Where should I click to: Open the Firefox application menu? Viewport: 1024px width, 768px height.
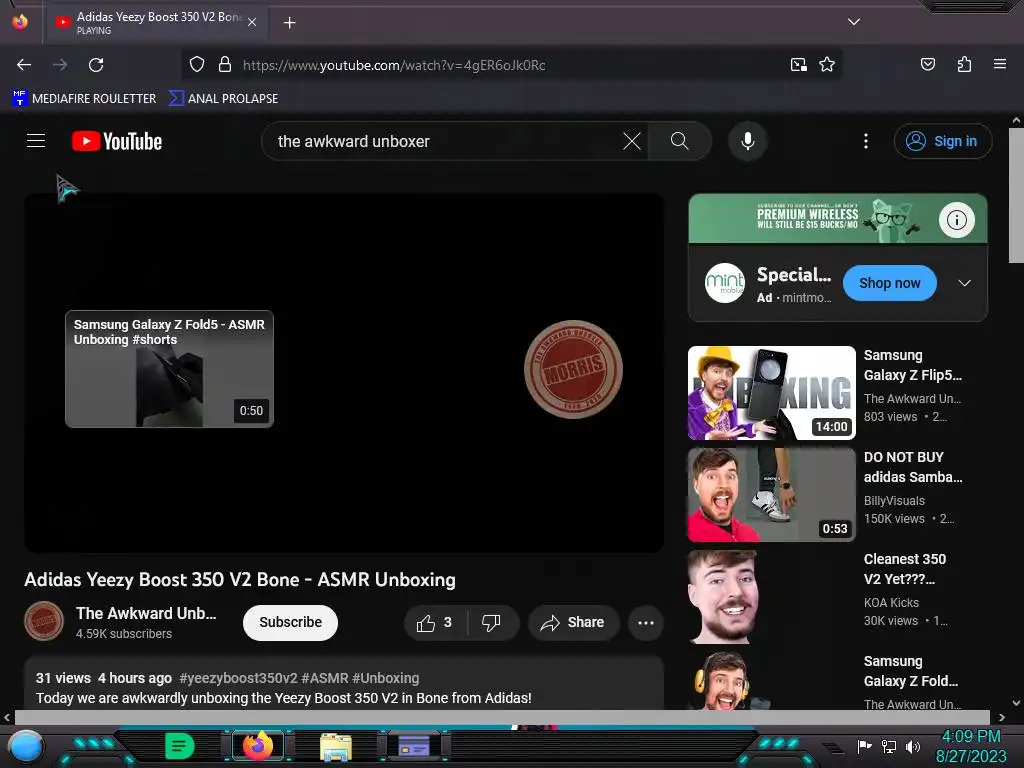[999, 64]
